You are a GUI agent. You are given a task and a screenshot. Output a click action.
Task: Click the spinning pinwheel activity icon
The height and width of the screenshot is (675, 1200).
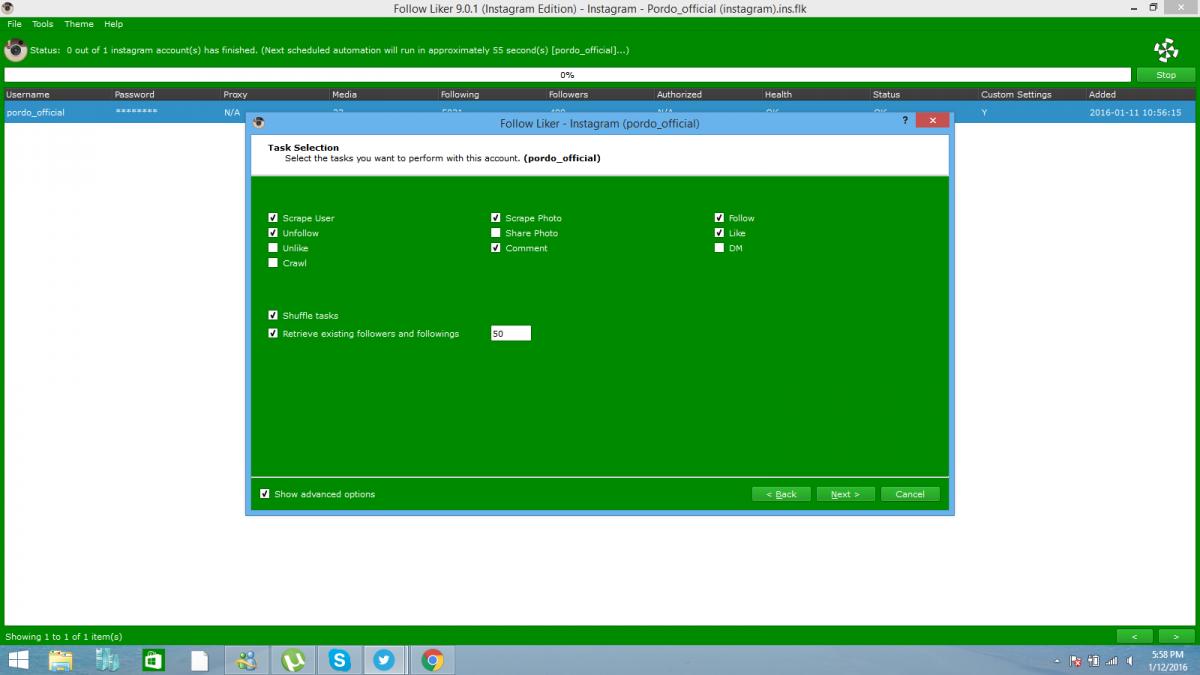point(1165,50)
